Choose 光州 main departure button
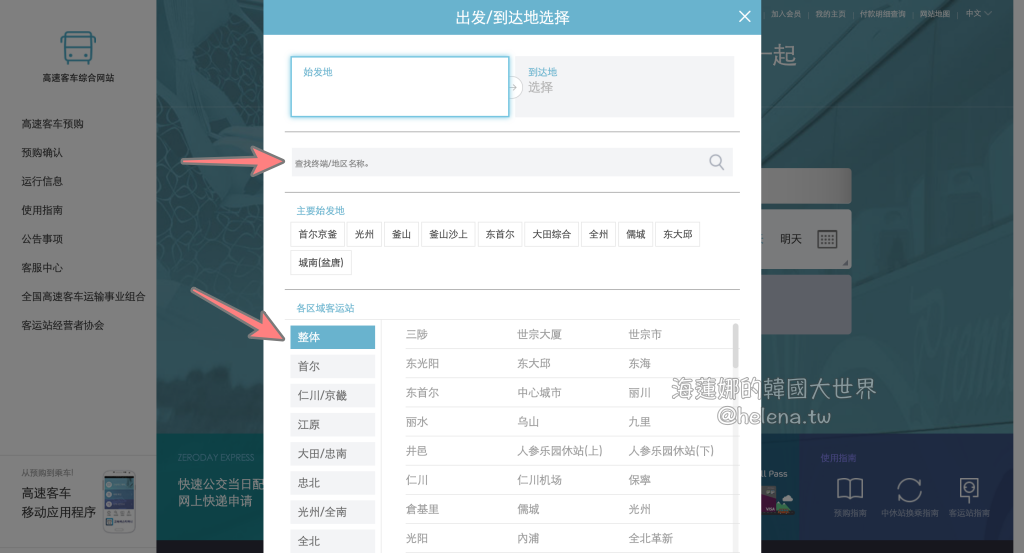 tap(364, 234)
